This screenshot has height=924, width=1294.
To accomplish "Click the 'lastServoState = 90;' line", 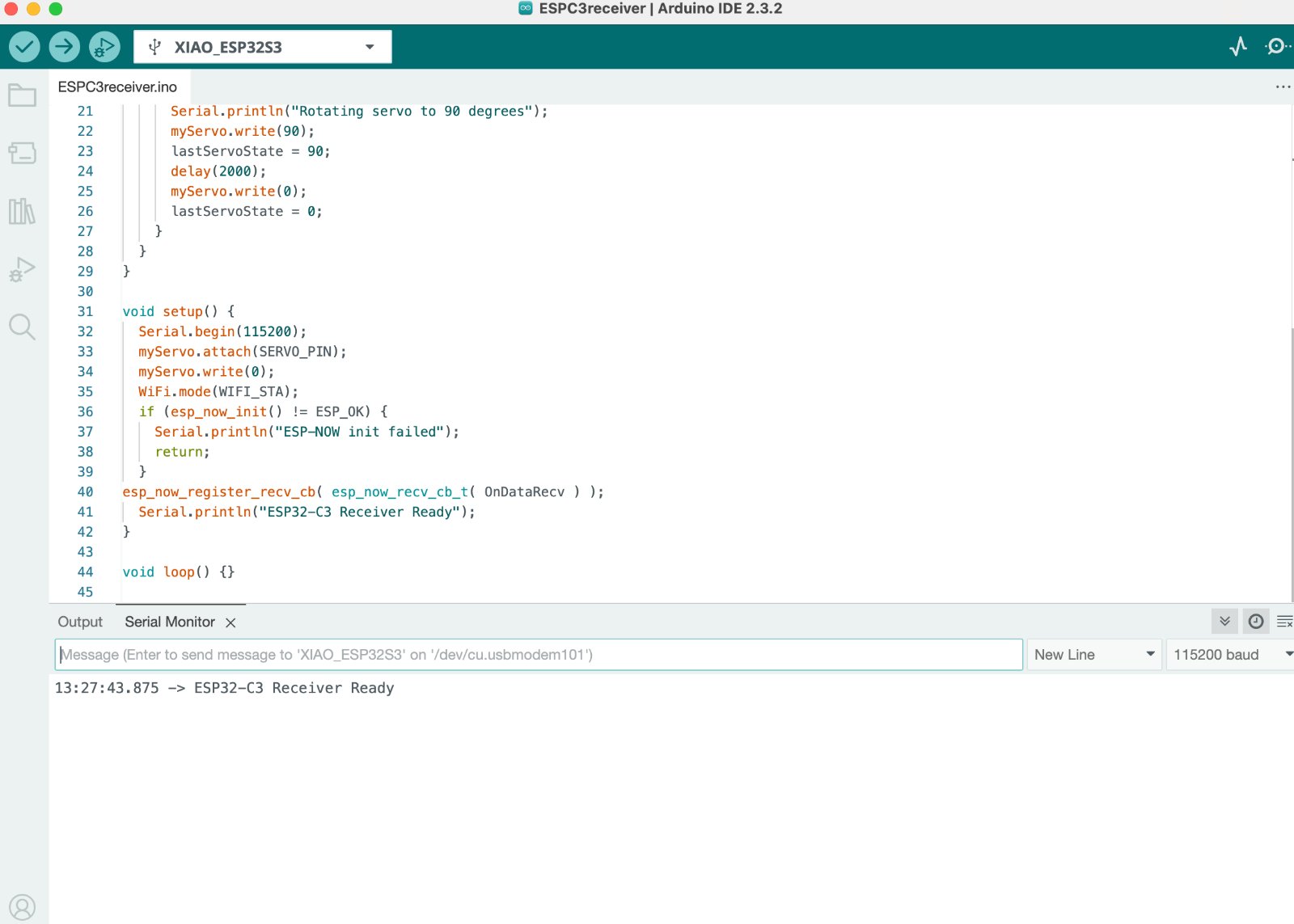I will click(x=251, y=151).
